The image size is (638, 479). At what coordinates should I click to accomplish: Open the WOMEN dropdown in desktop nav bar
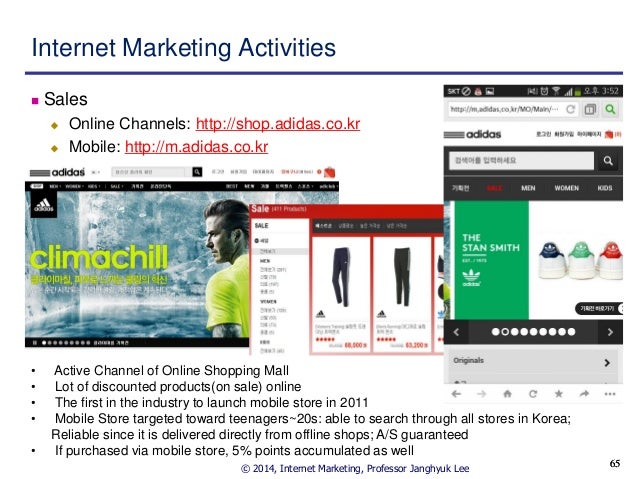point(74,186)
